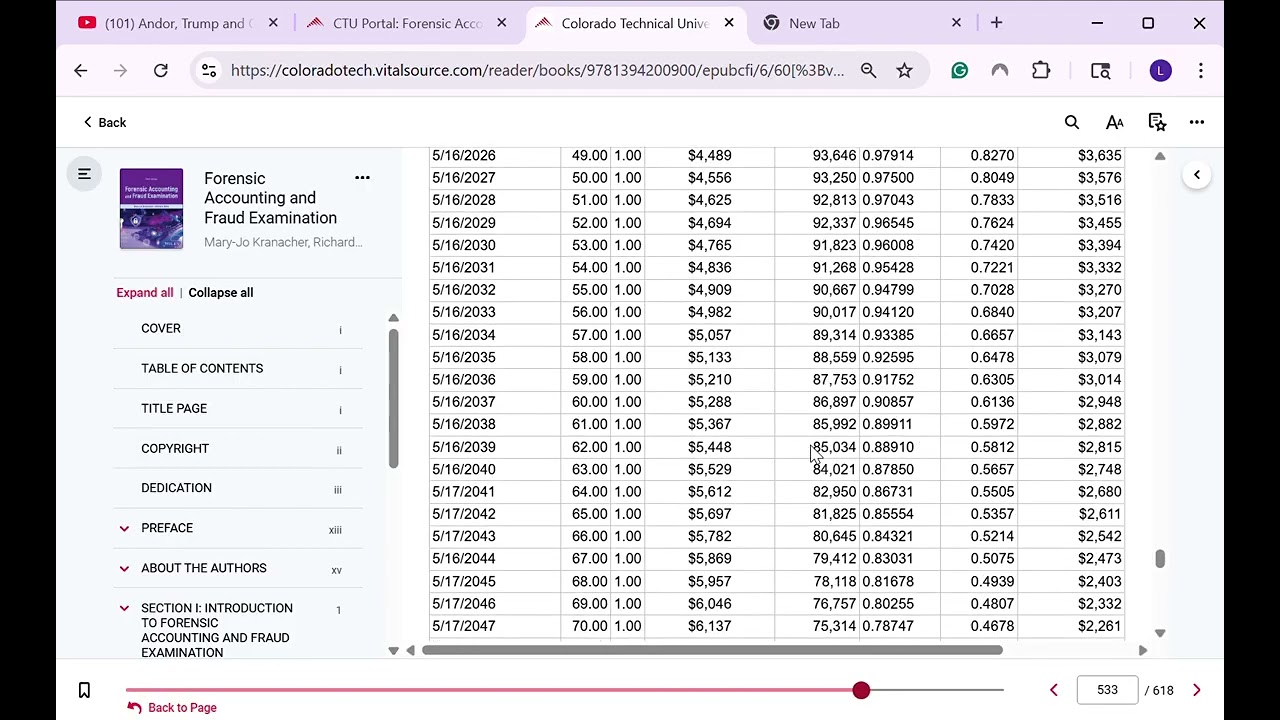Open the reader more options menu
Screen dimensions: 1280x720
(x=1197, y=122)
